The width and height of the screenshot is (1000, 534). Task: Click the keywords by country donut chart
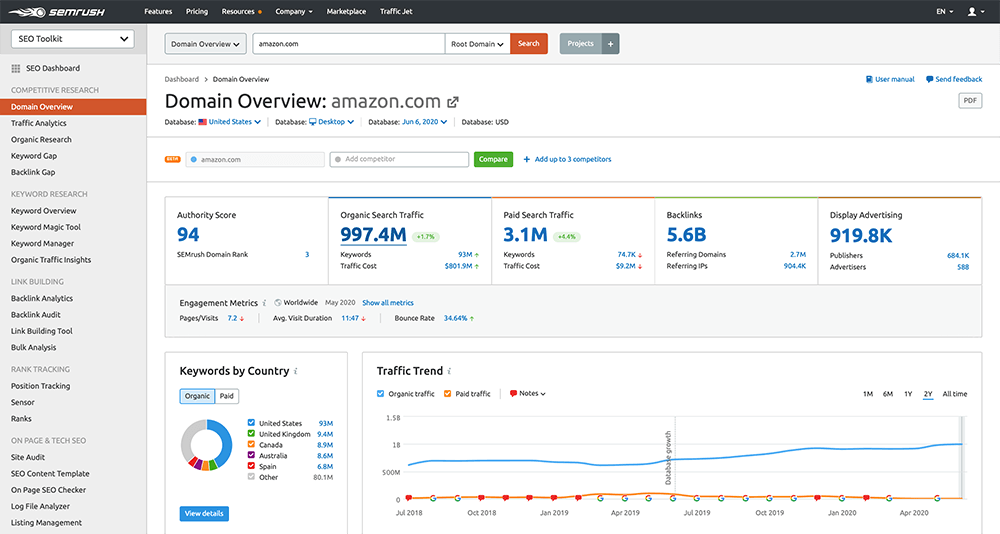click(207, 445)
